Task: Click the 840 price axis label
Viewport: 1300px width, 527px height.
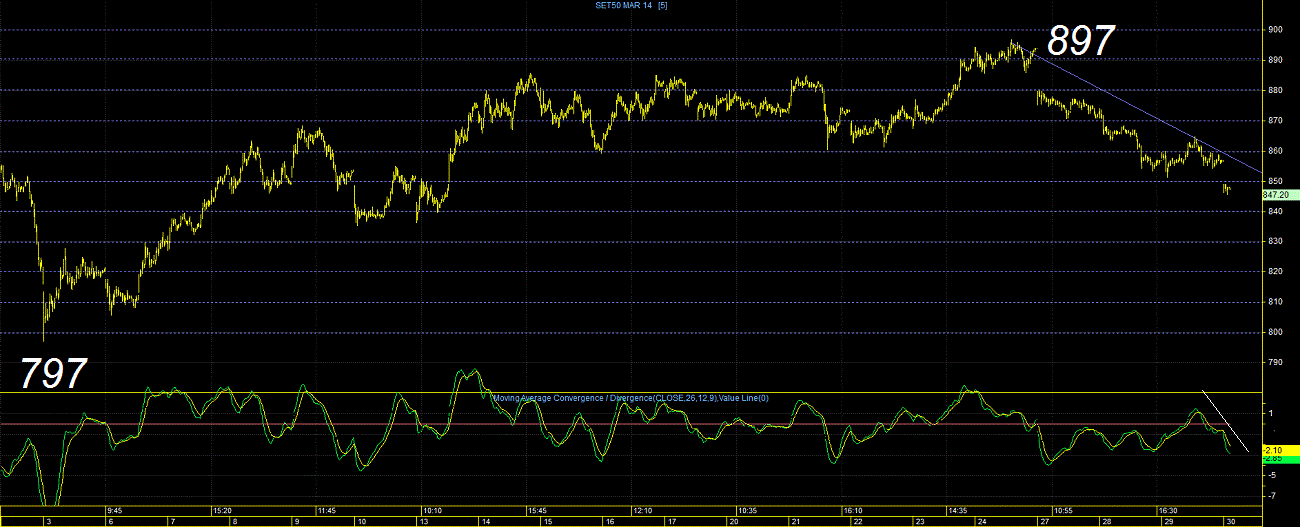Action: [x=1275, y=211]
